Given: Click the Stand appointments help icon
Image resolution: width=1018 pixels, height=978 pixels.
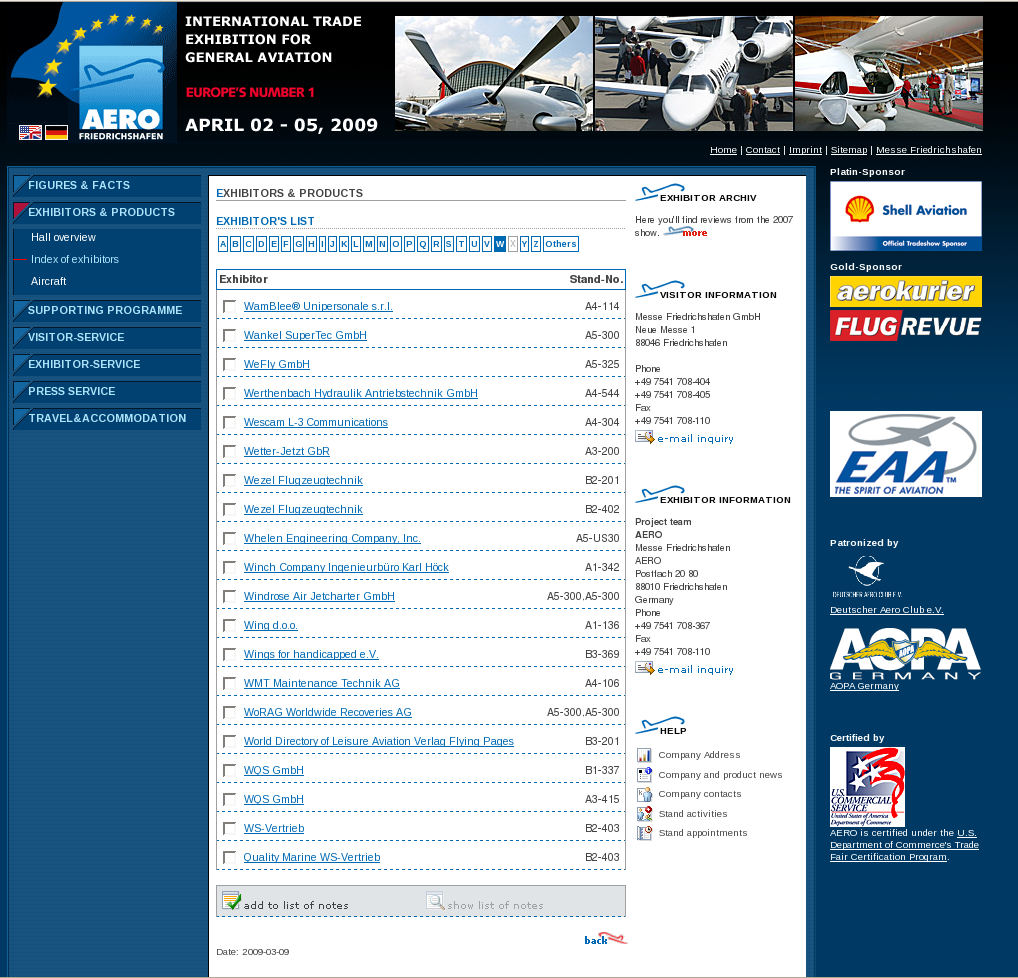Looking at the screenshot, I should click(x=644, y=833).
